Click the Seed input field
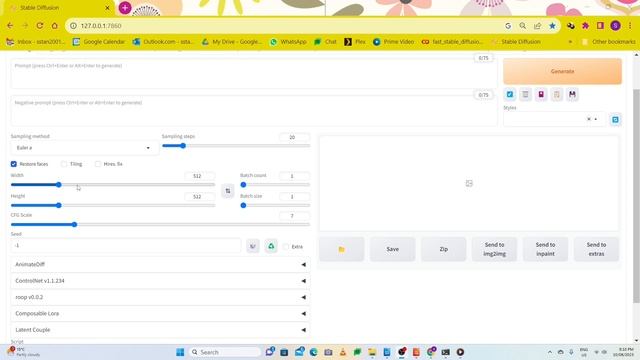The width and height of the screenshot is (640, 360). 126,246
